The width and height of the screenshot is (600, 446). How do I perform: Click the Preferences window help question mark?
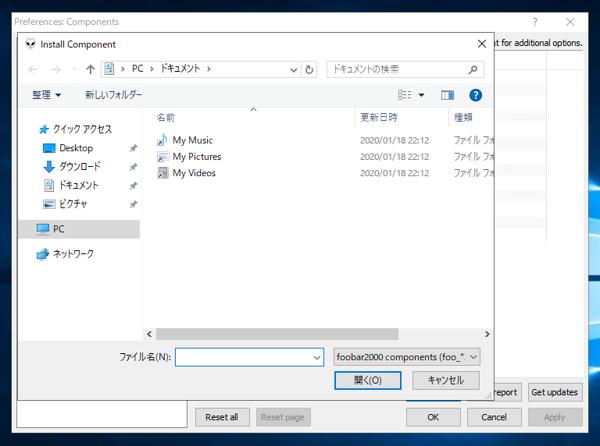pos(535,22)
